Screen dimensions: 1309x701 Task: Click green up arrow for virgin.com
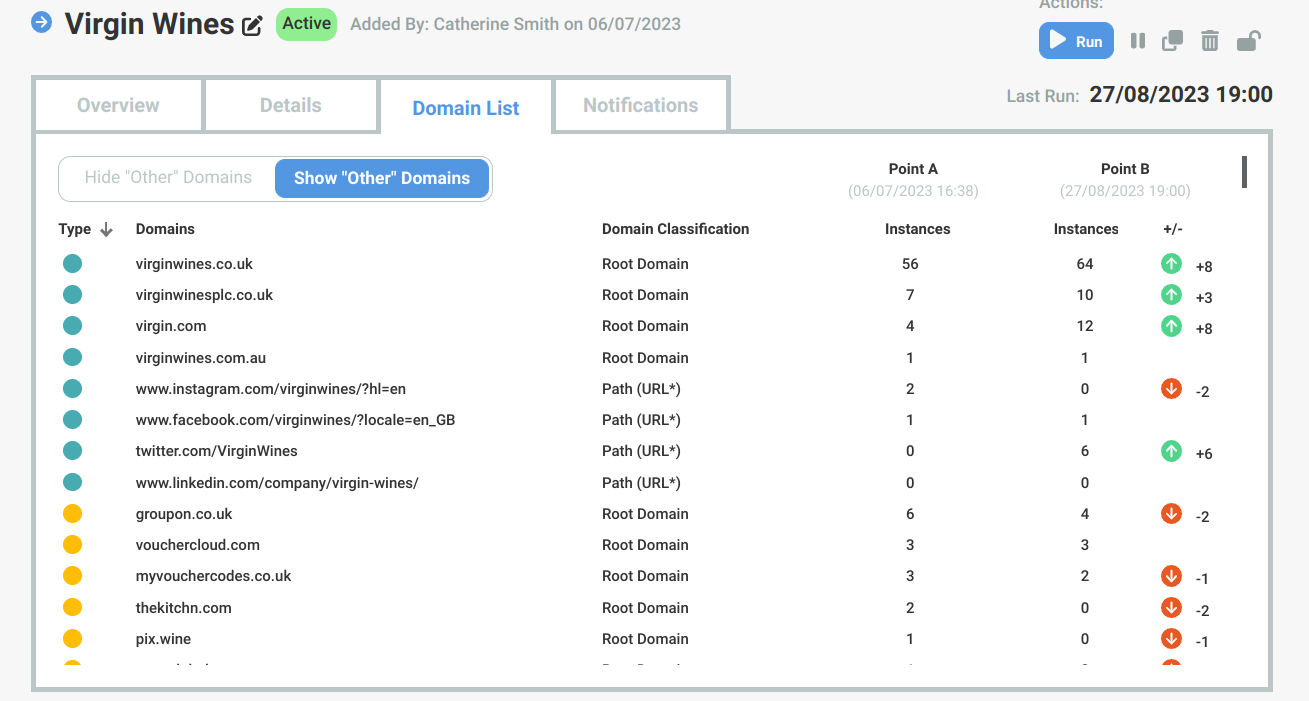1171,327
